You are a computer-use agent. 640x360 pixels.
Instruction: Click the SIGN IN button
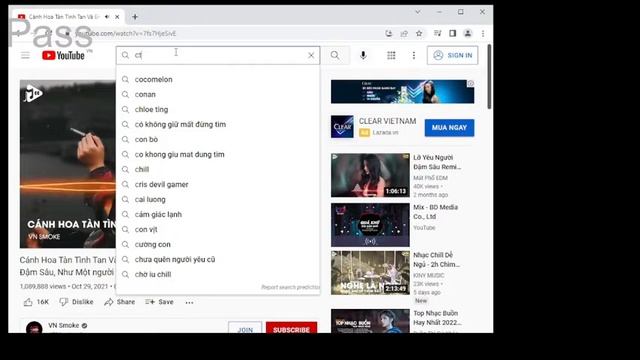tap(453, 55)
